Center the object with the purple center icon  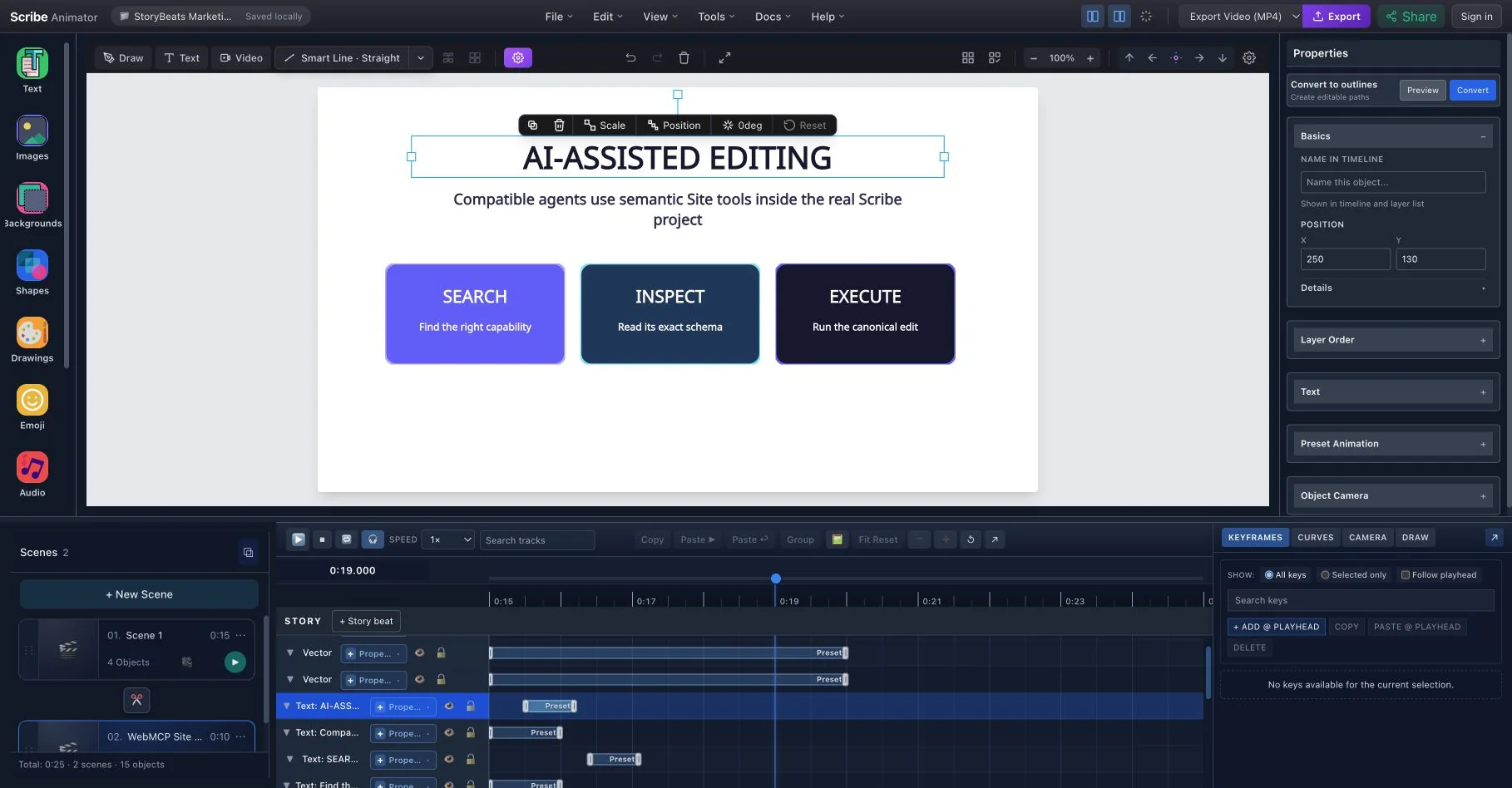(1175, 57)
